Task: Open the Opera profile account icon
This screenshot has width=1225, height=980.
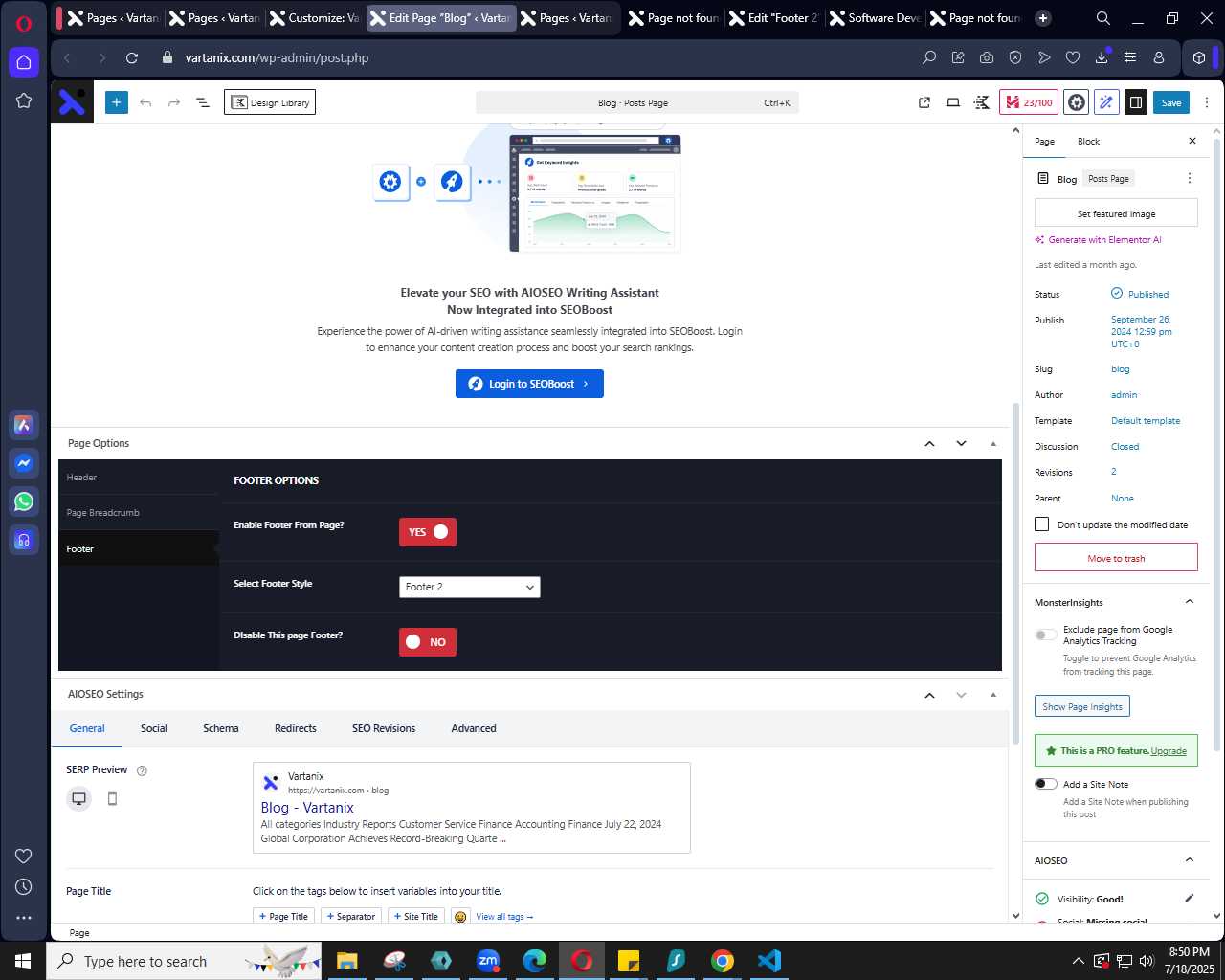Action: click(1159, 57)
